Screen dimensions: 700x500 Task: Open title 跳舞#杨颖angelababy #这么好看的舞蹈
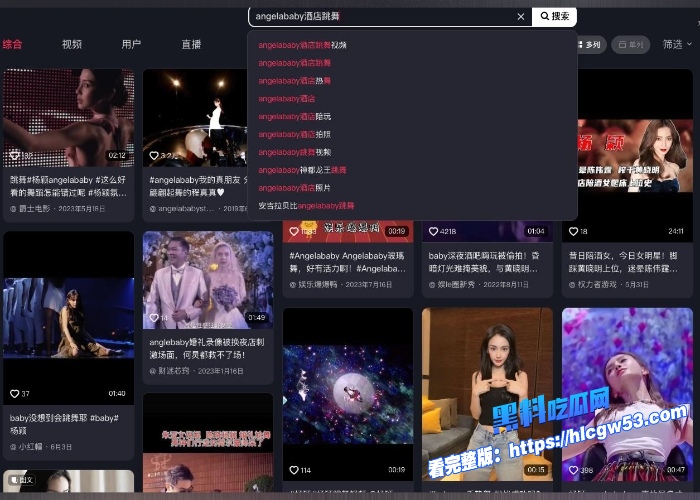pyautogui.click(x=68, y=186)
